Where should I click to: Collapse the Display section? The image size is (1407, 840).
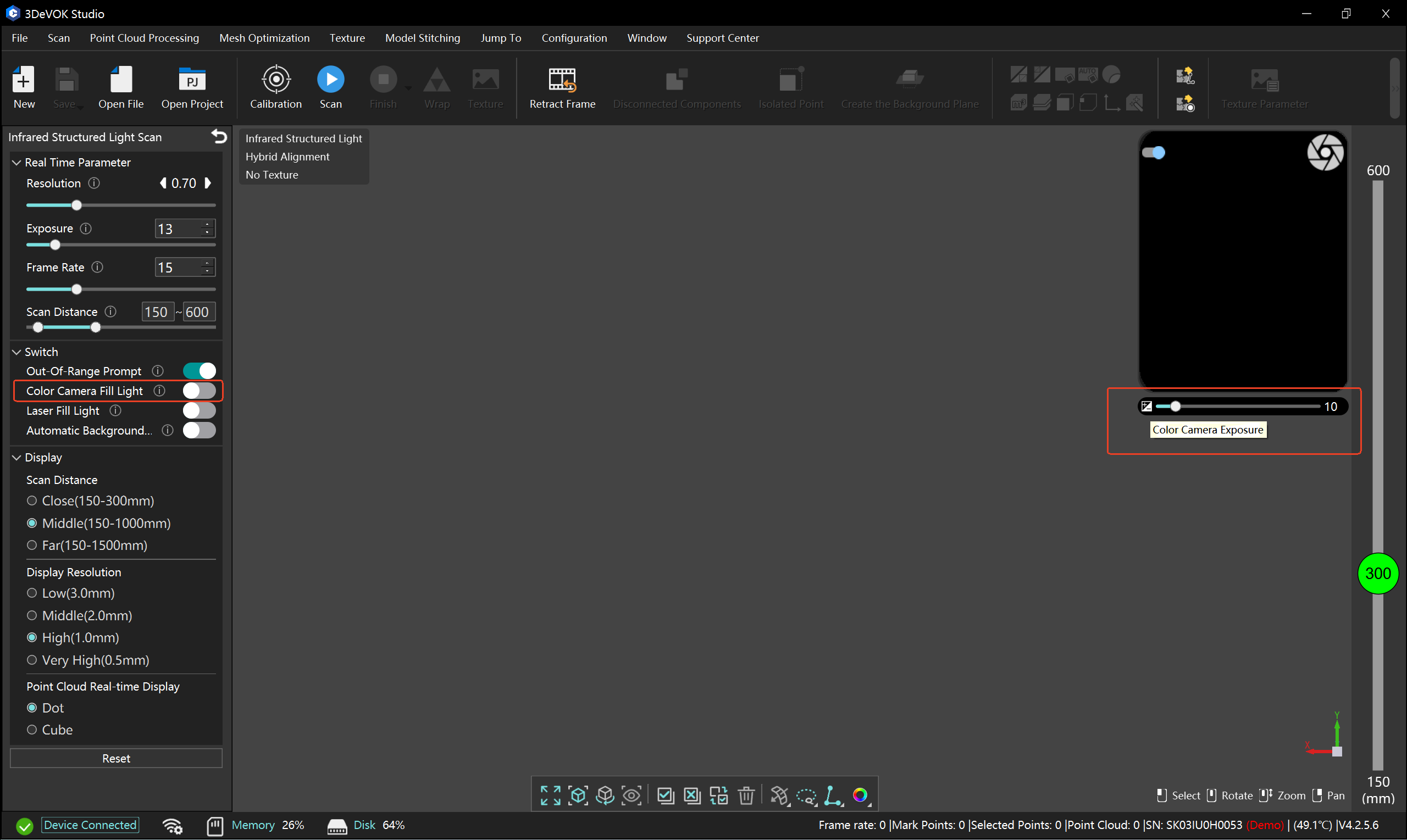tap(16, 458)
